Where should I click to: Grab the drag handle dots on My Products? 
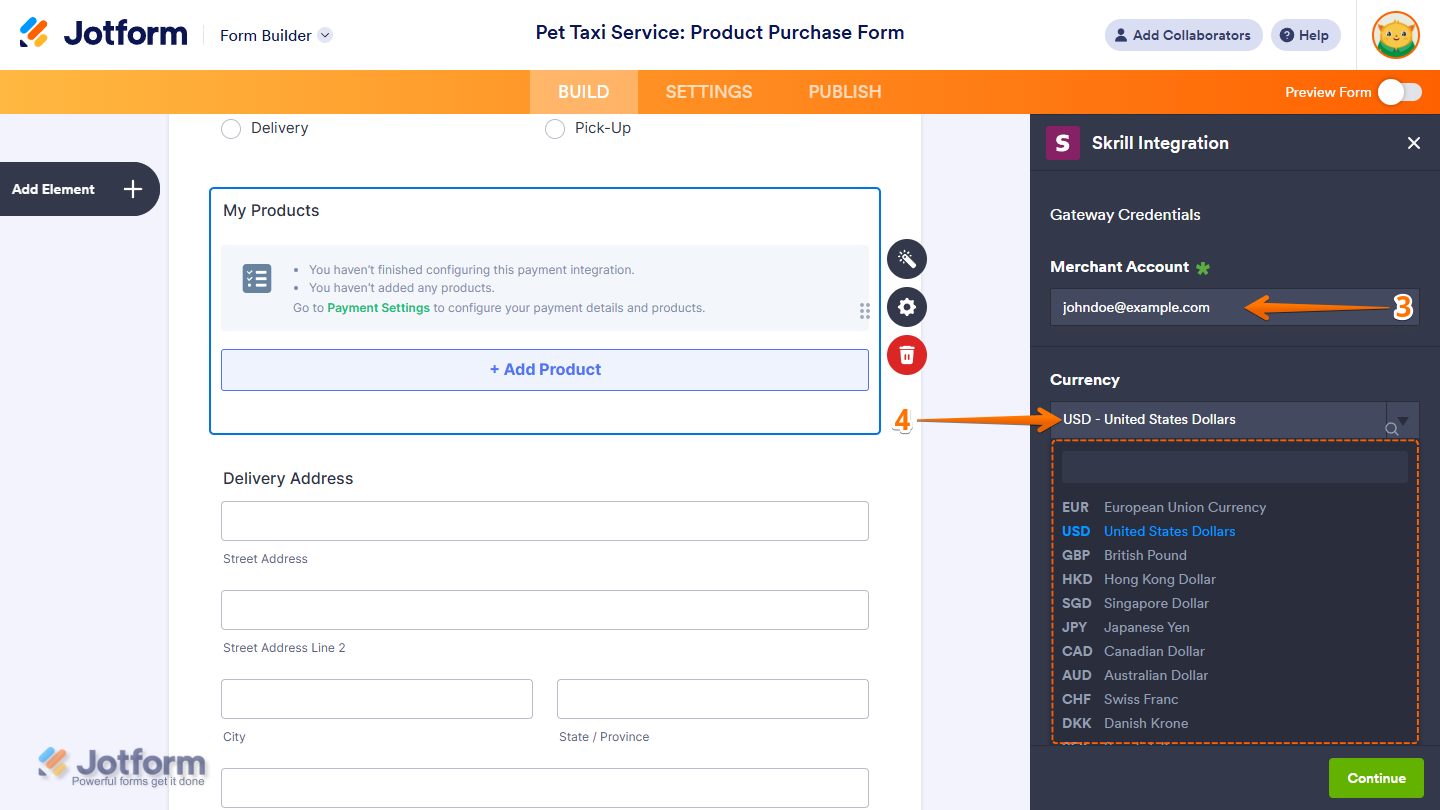864,311
